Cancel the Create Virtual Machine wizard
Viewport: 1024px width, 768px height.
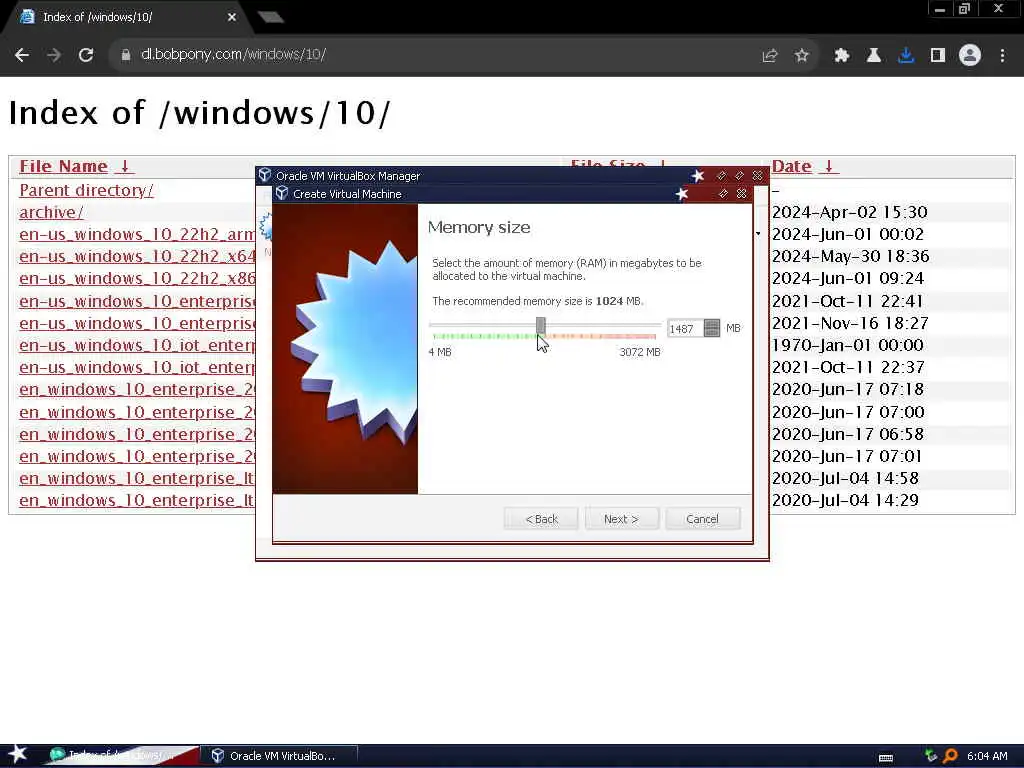[x=702, y=519]
